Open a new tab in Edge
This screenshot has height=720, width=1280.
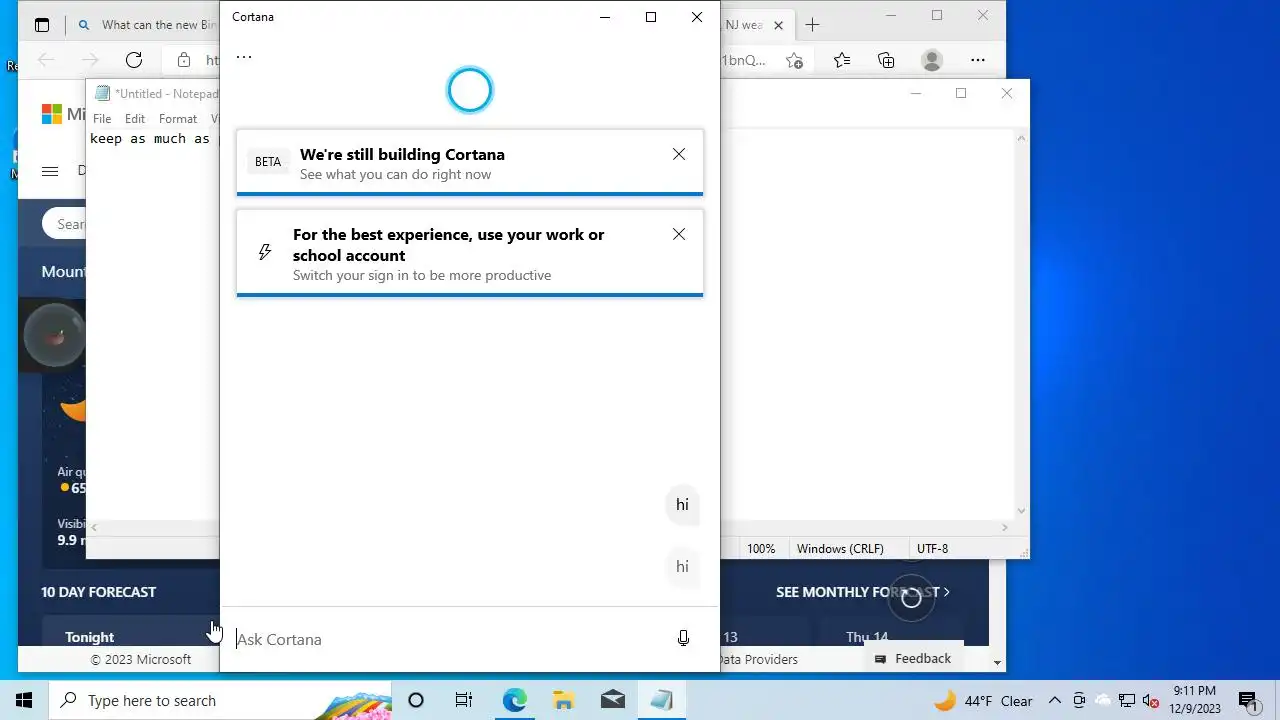coord(812,25)
